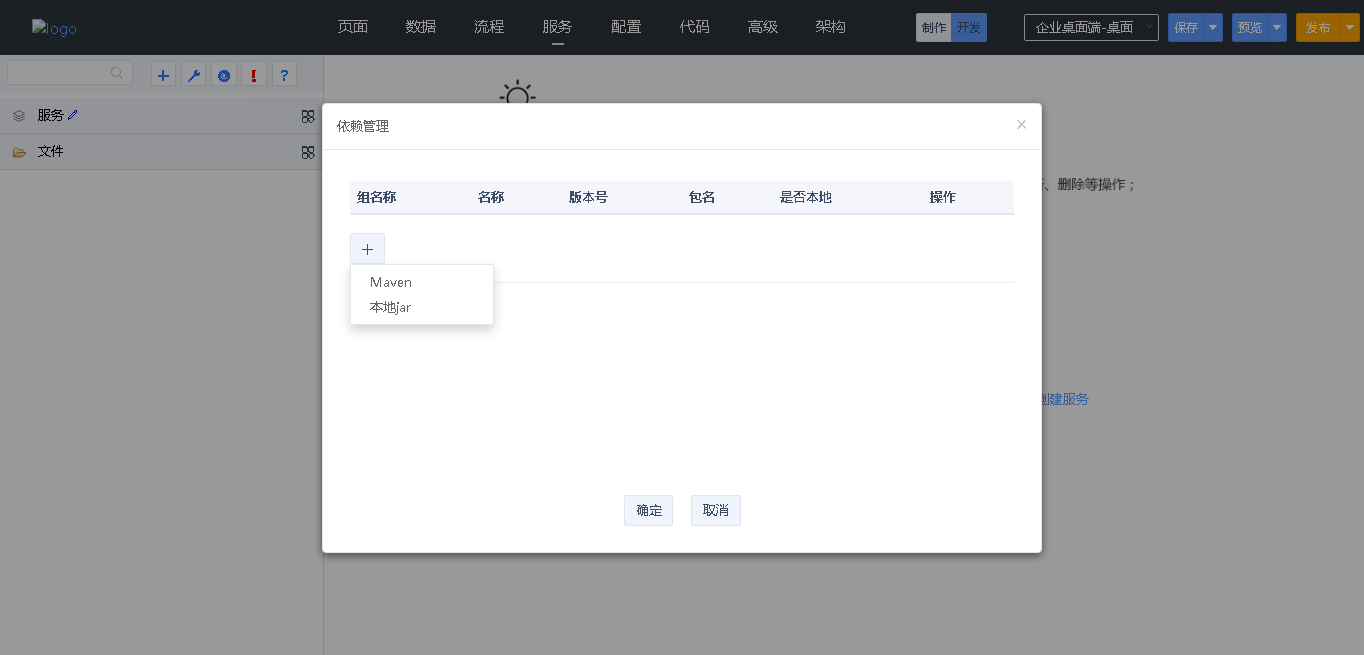1364x655 pixels.
Task: Expand the arrow next to 保存
Action: (1213, 28)
